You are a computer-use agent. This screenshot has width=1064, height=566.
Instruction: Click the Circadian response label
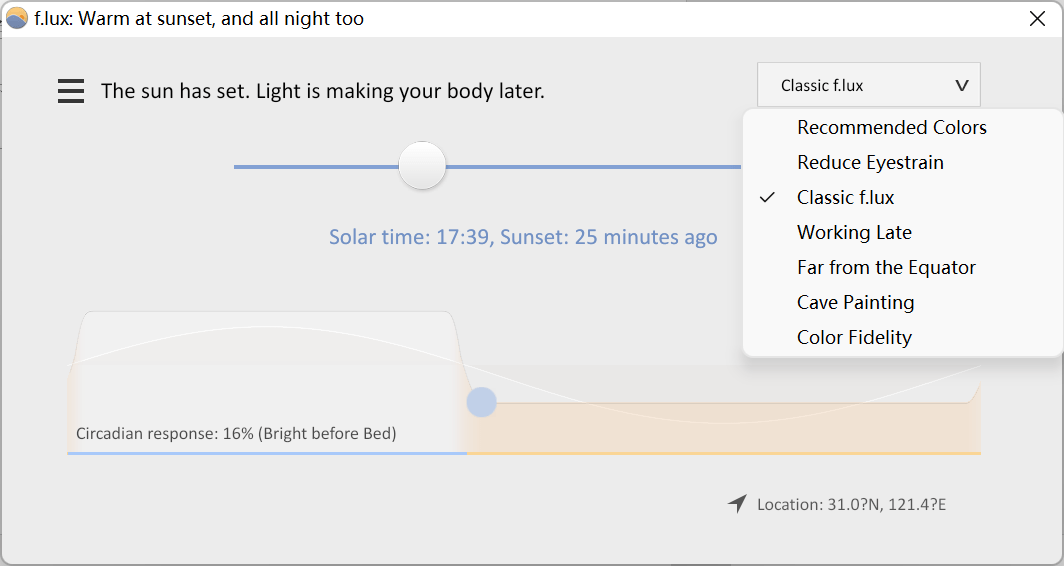pyautogui.click(x=236, y=434)
